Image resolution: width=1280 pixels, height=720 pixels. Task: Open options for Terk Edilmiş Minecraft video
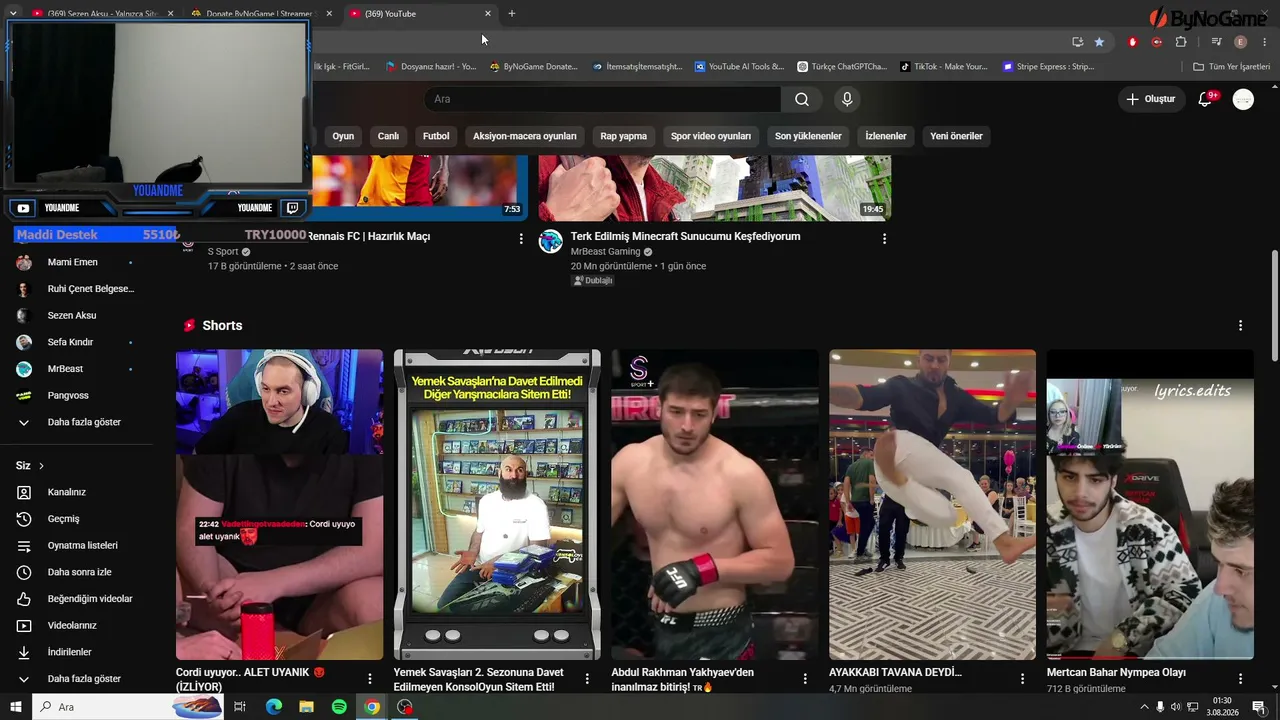[884, 238]
